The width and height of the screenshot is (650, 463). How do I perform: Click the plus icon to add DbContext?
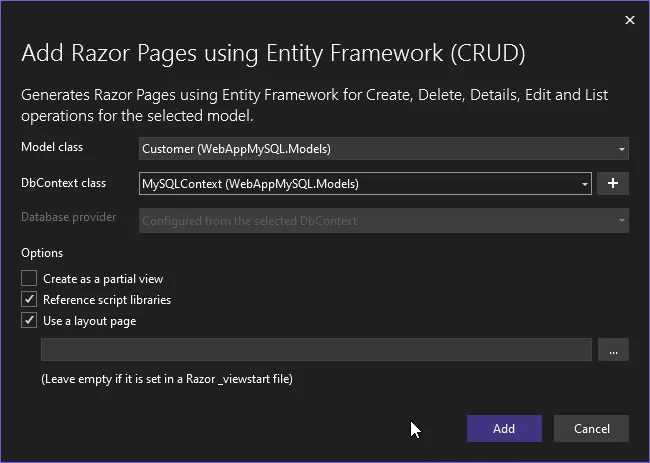(x=612, y=184)
